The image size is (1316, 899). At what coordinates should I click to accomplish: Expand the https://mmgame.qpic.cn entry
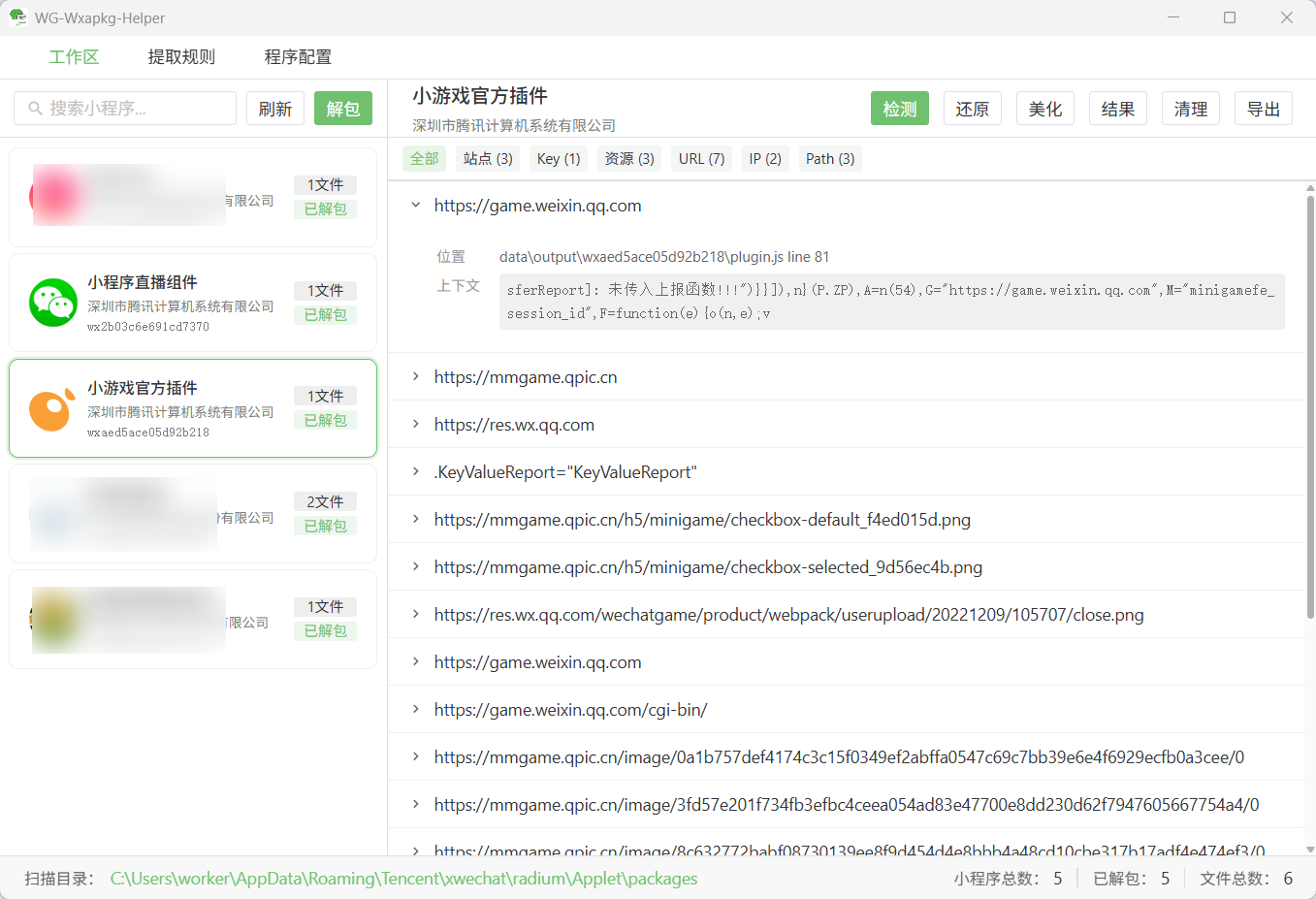click(416, 377)
